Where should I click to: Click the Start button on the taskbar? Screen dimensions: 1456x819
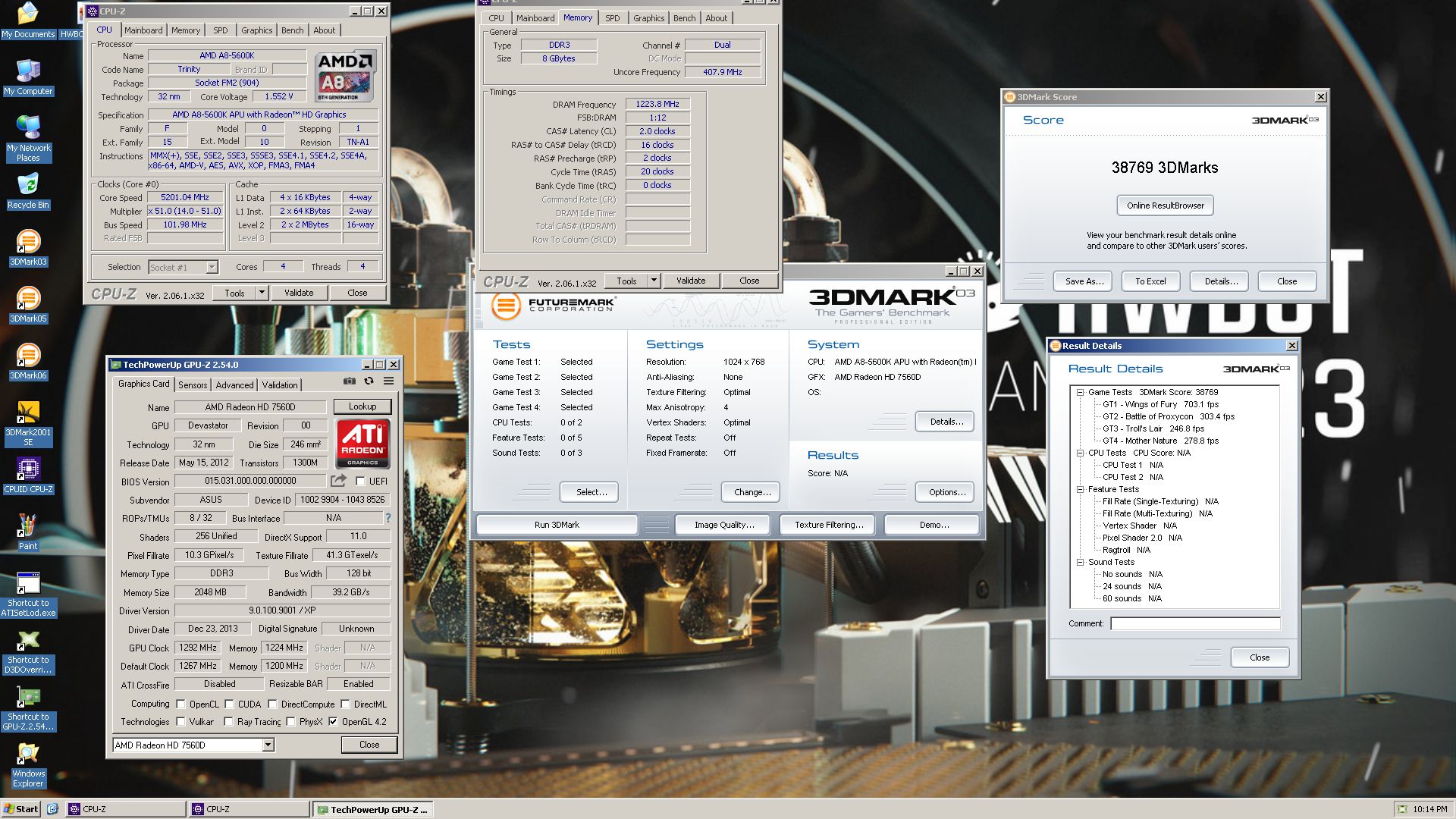click(x=21, y=809)
